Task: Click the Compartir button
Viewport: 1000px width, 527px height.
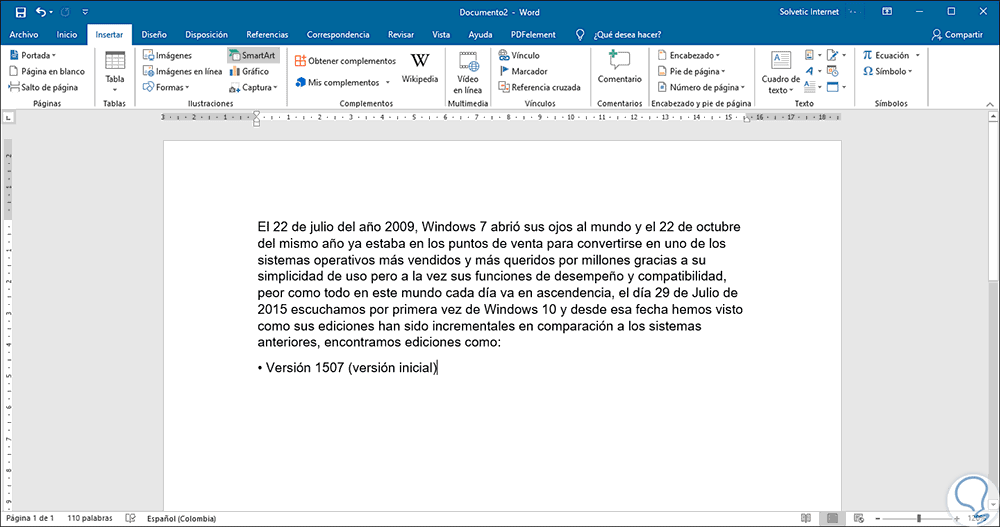Action: pos(957,34)
